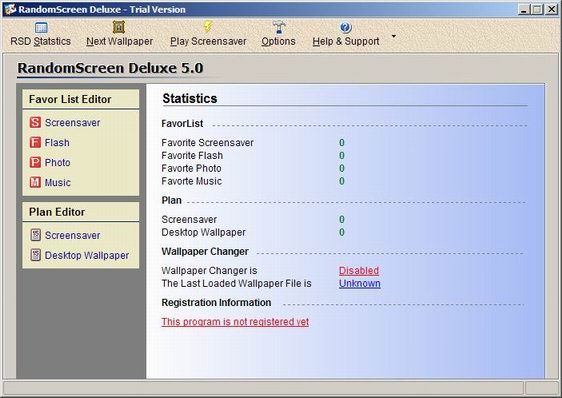Click the Unknown last wallpaper link

click(x=359, y=284)
